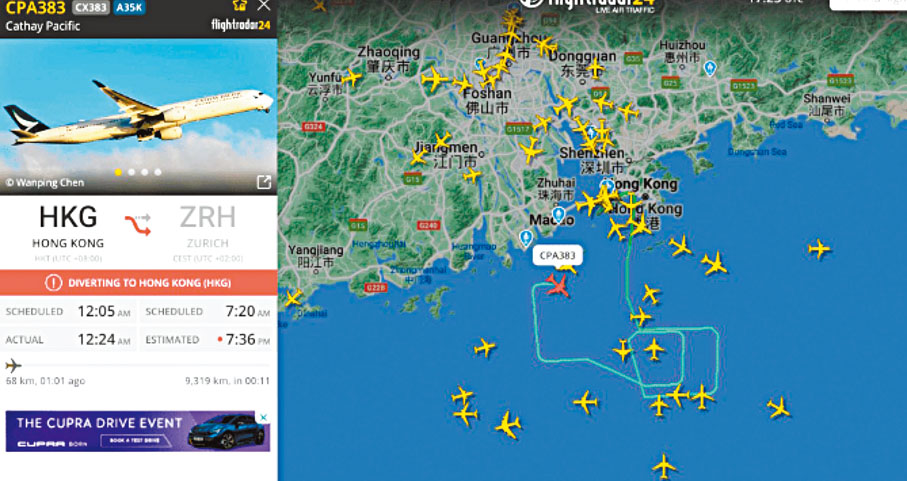Close the Cupra Drive Event ad
Viewport: 907px width, 481px height.
pos(263,417)
